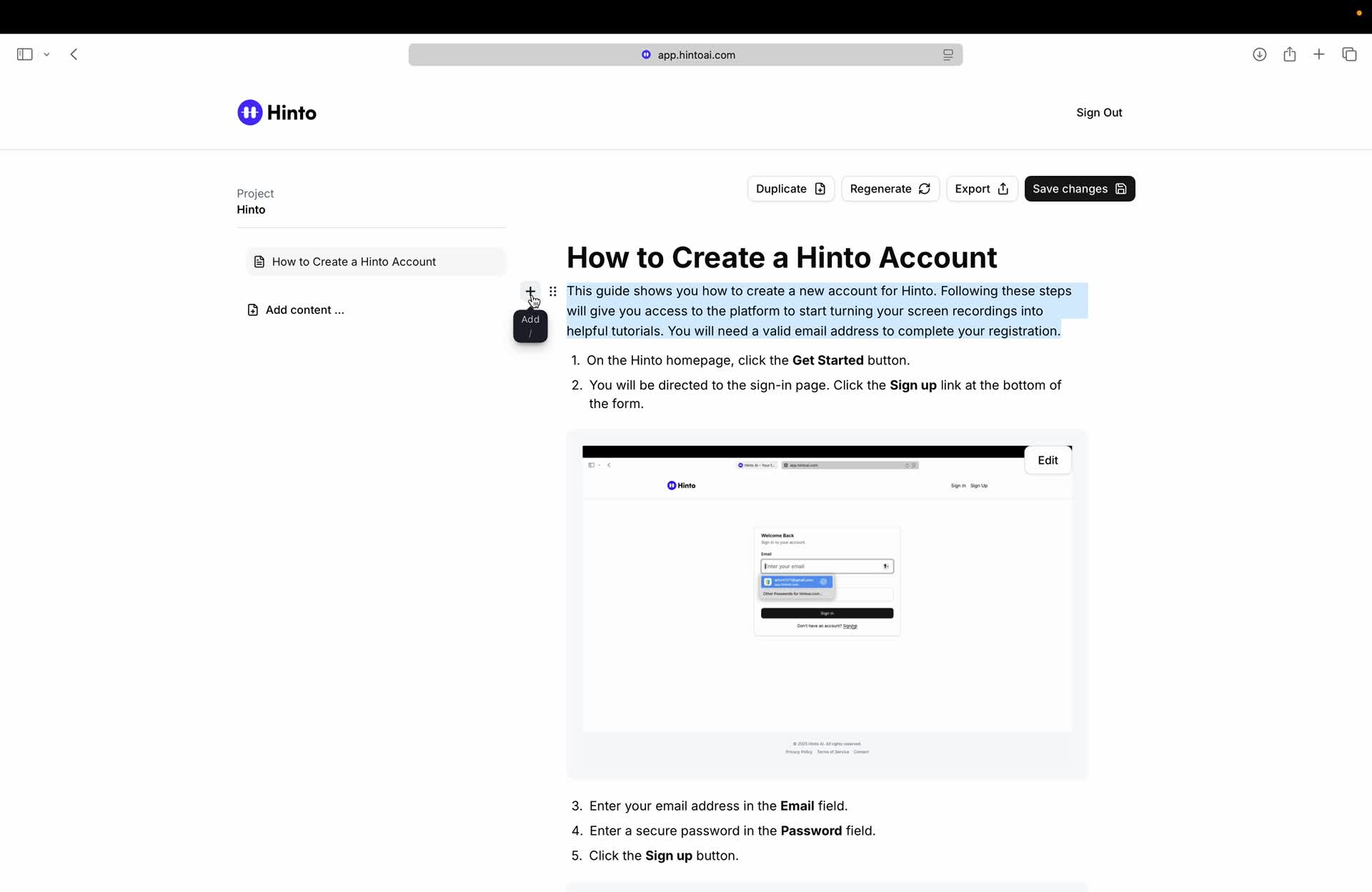Screen dimensions: 1372x892
Task: Click the Regenerate button
Action: click(890, 189)
